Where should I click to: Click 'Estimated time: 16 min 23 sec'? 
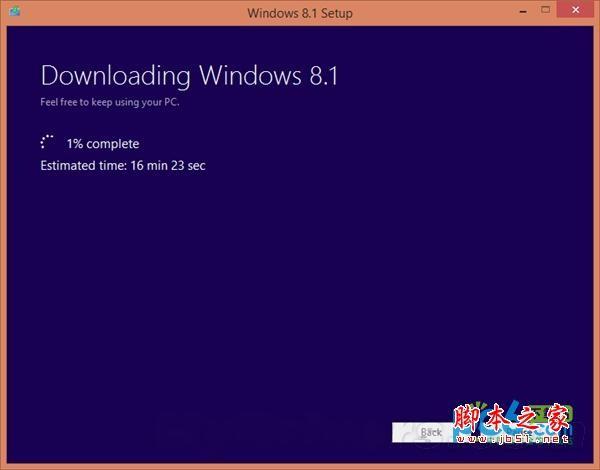123,166
